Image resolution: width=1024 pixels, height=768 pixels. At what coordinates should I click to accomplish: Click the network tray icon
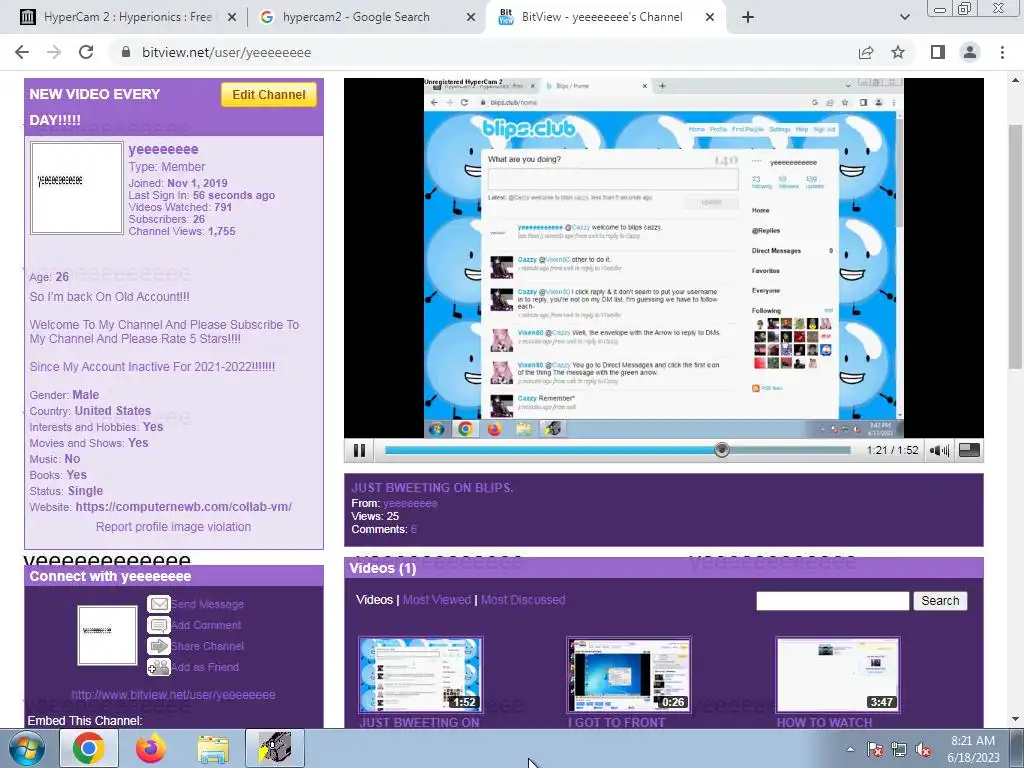[x=899, y=750]
